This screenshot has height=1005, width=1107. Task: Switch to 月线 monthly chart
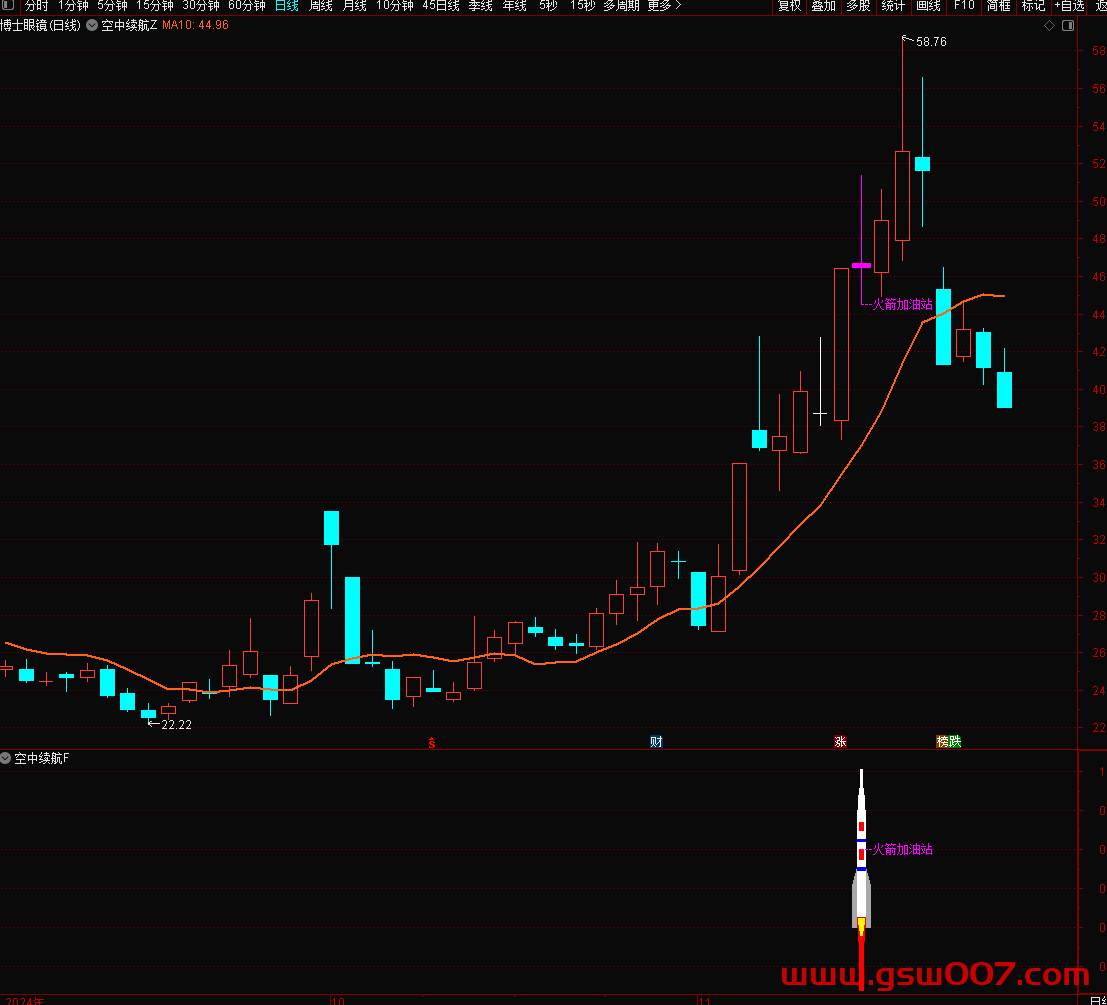[354, 6]
